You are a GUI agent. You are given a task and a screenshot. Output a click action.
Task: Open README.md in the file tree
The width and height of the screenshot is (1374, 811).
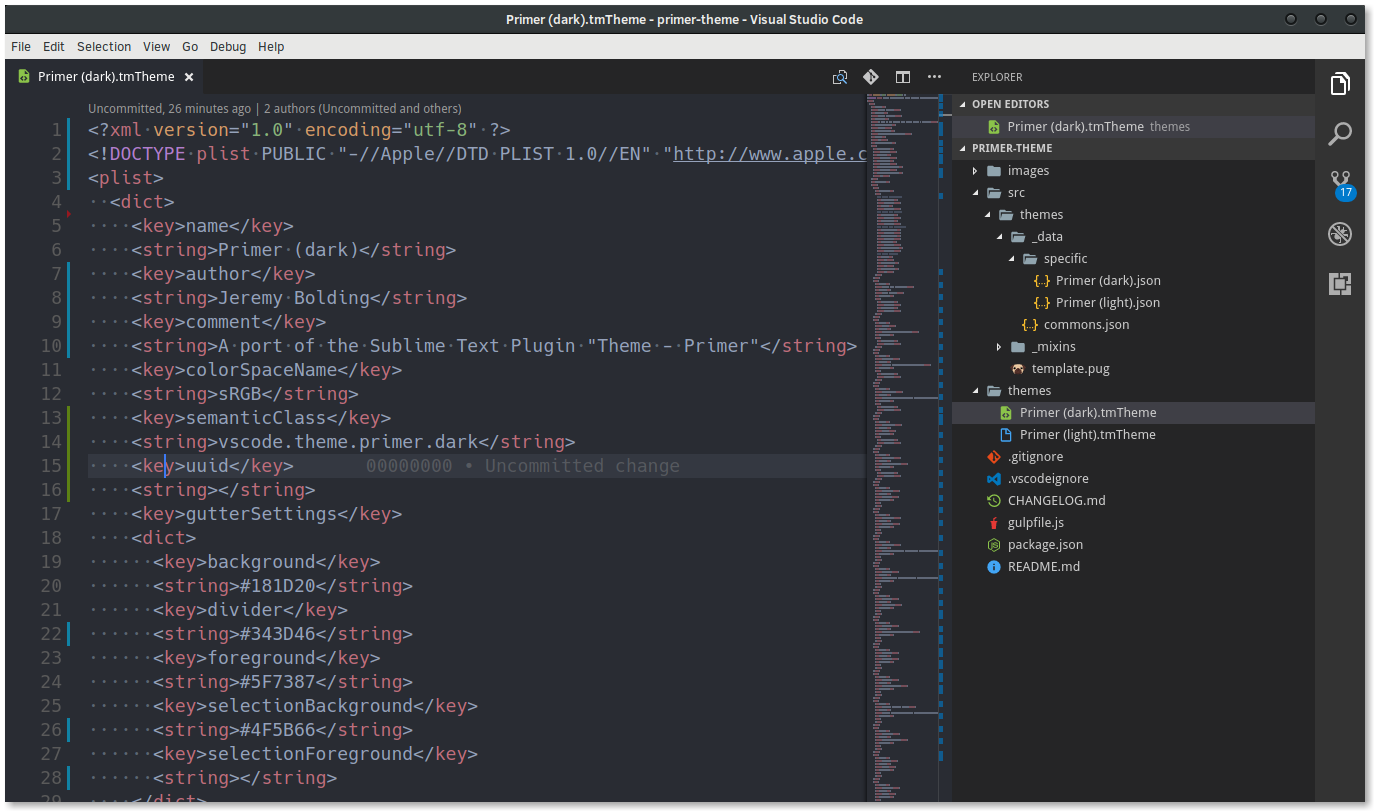(1044, 567)
